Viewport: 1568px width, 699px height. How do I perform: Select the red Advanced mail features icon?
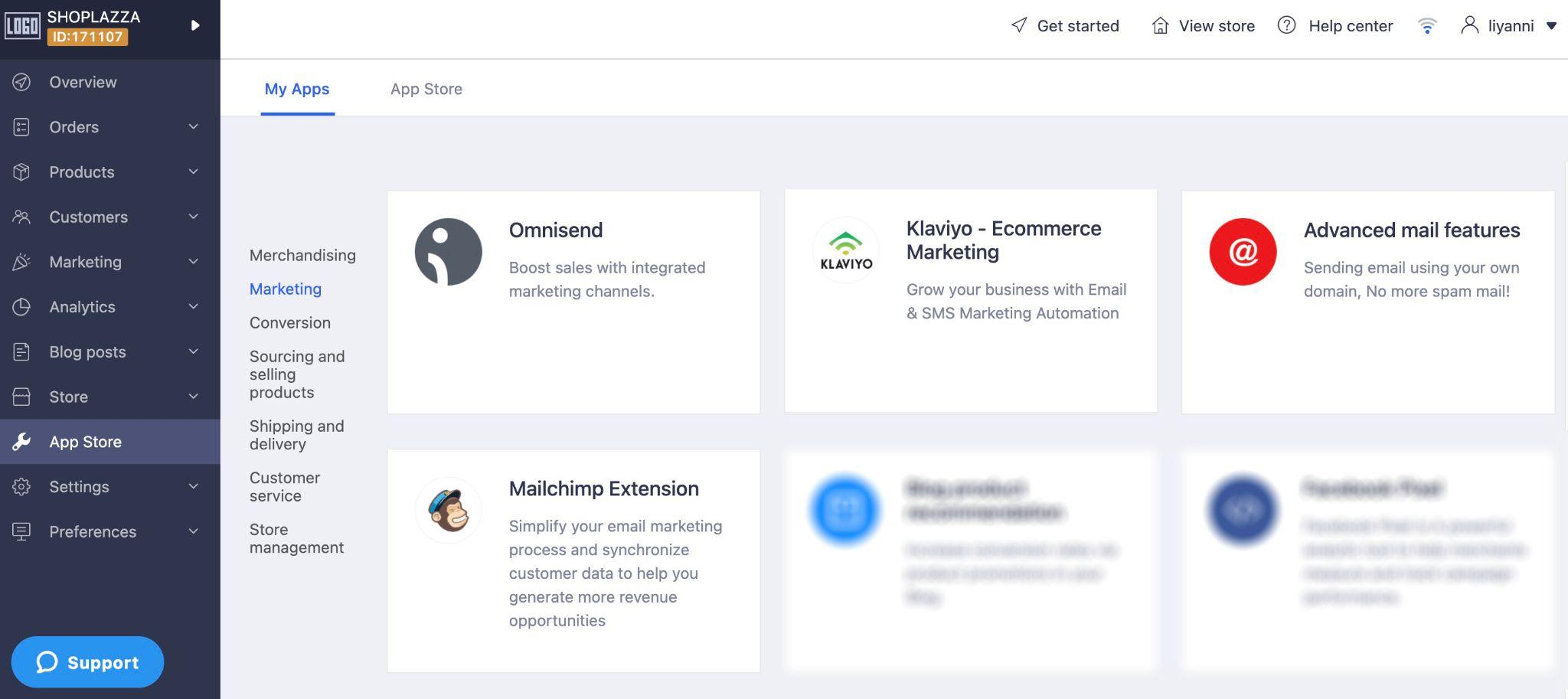pos(1243,252)
